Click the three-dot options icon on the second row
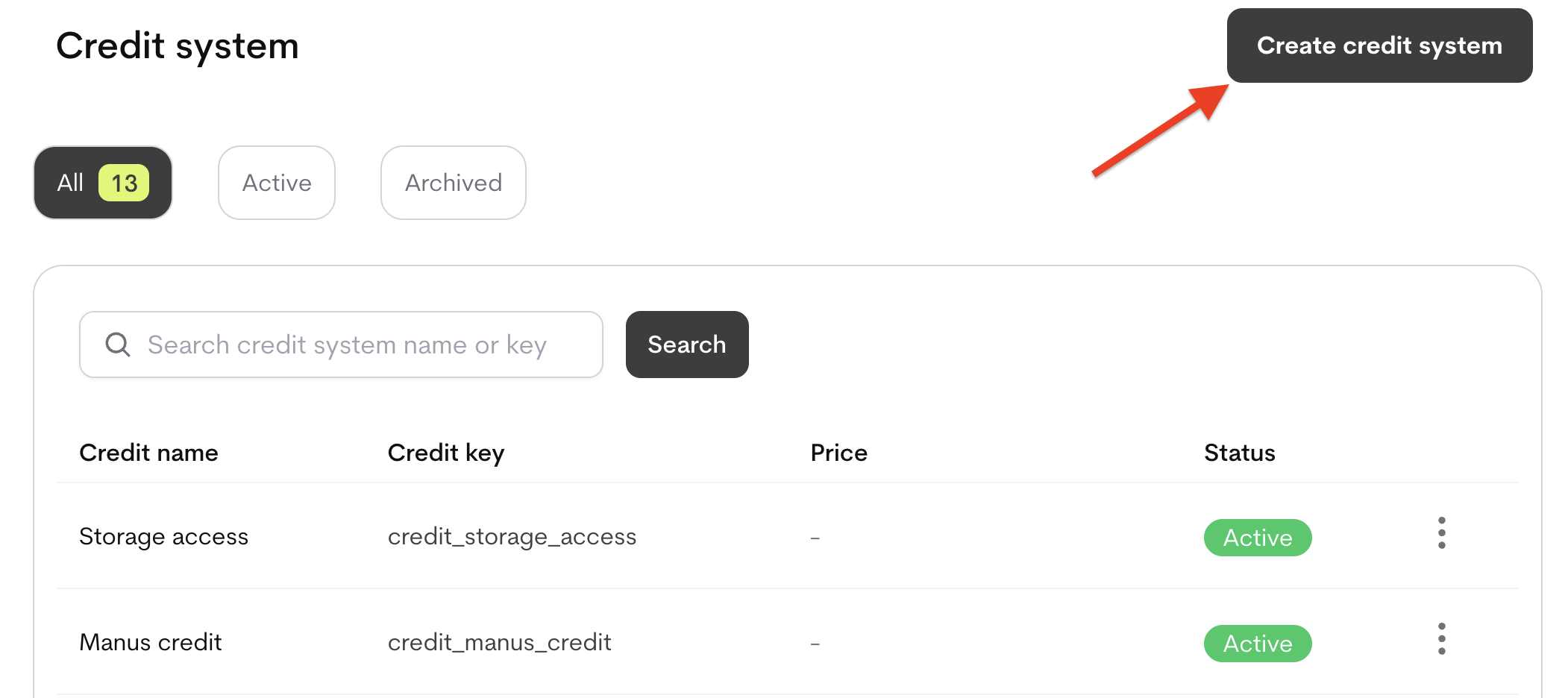 1441,639
